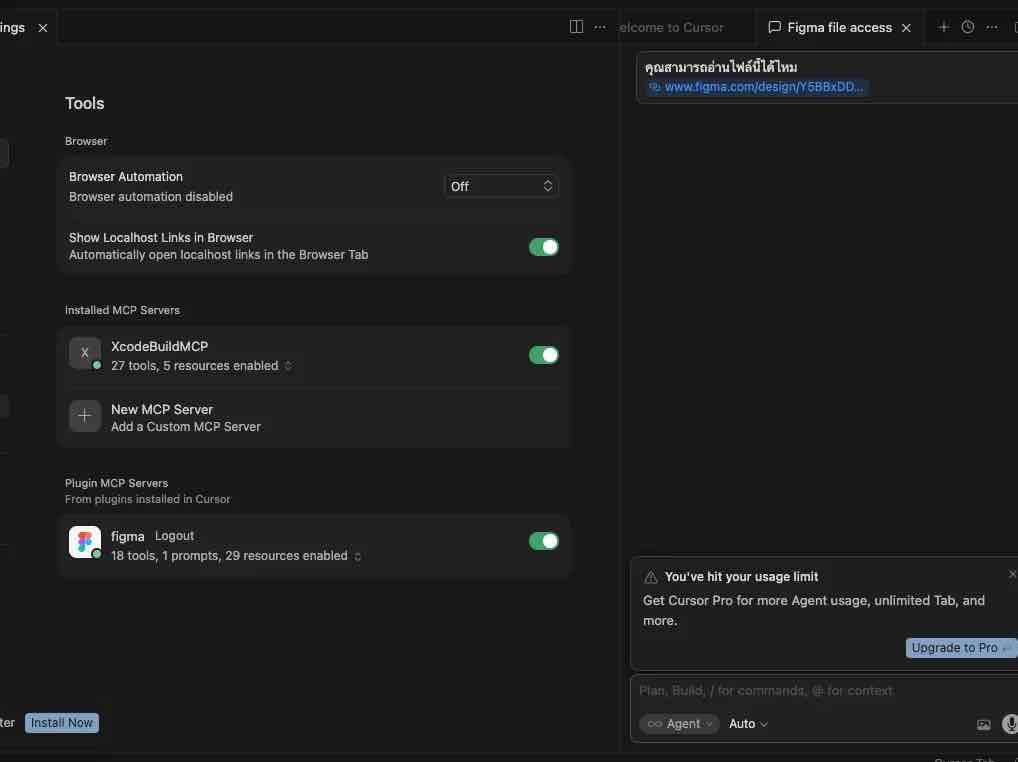Expand XcodeBuildMCP tools and resources list
The image size is (1018, 762).
click(x=288, y=366)
